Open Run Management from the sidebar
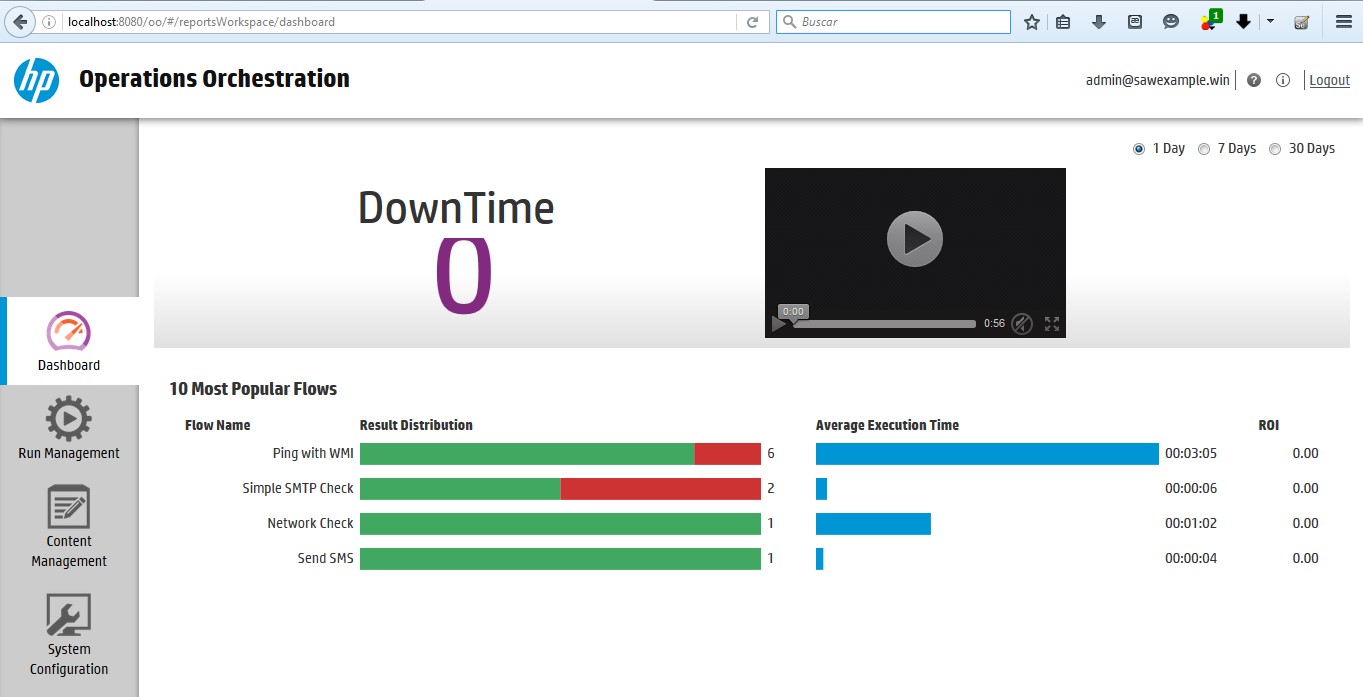Viewport: 1363px width, 697px height. click(x=68, y=419)
